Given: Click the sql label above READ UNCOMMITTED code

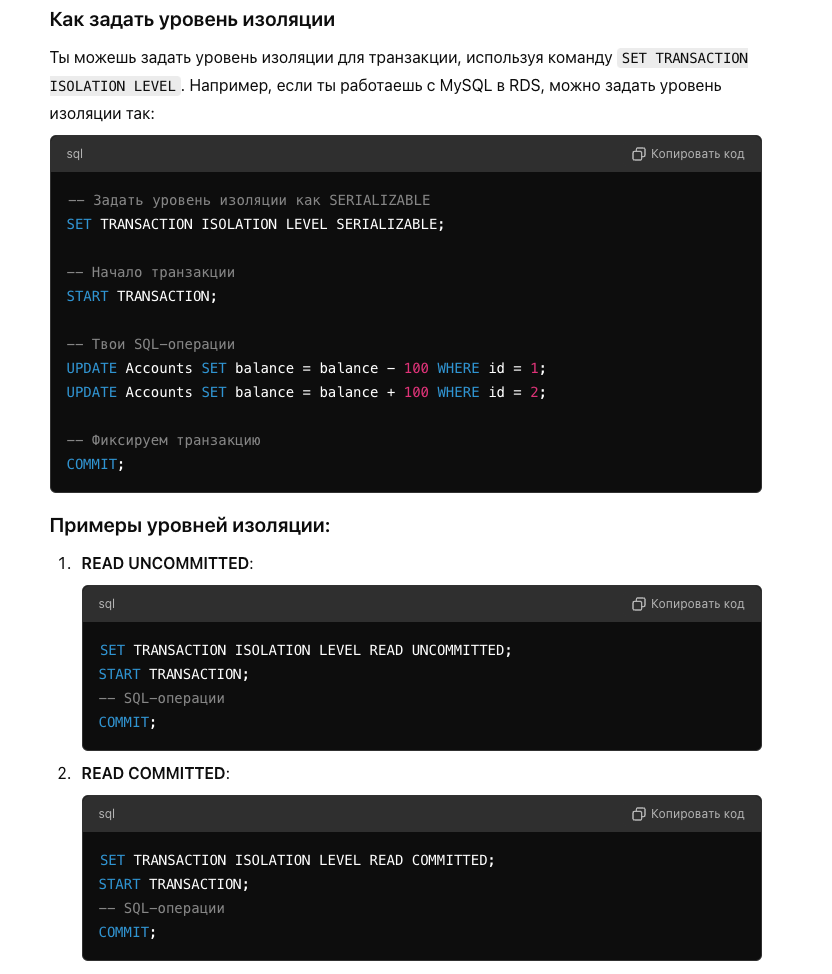Looking at the screenshot, I should click(107, 604).
